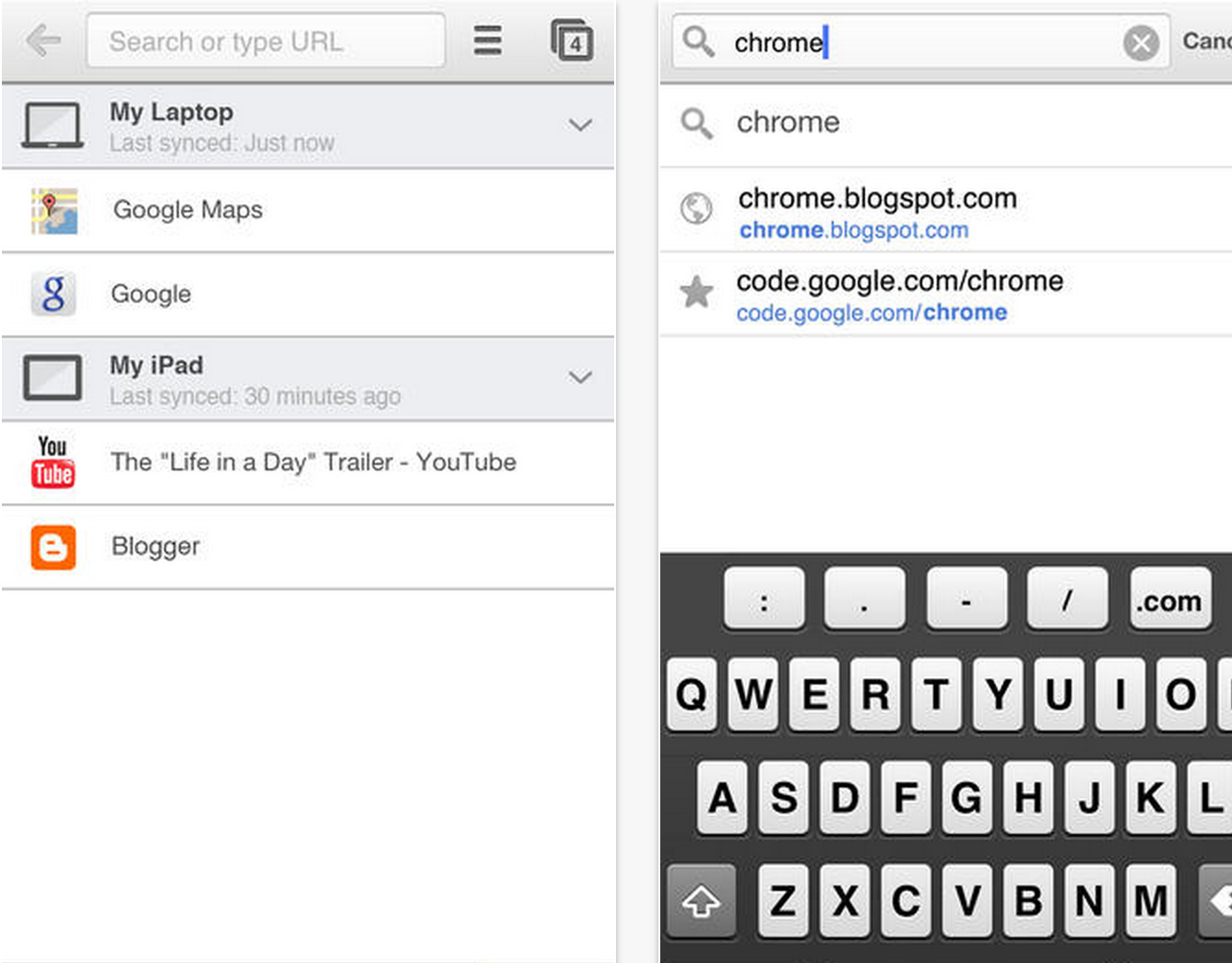Tap the B key
Image resolution: width=1232 pixels, height=963 pixels.
(1027, 900)
